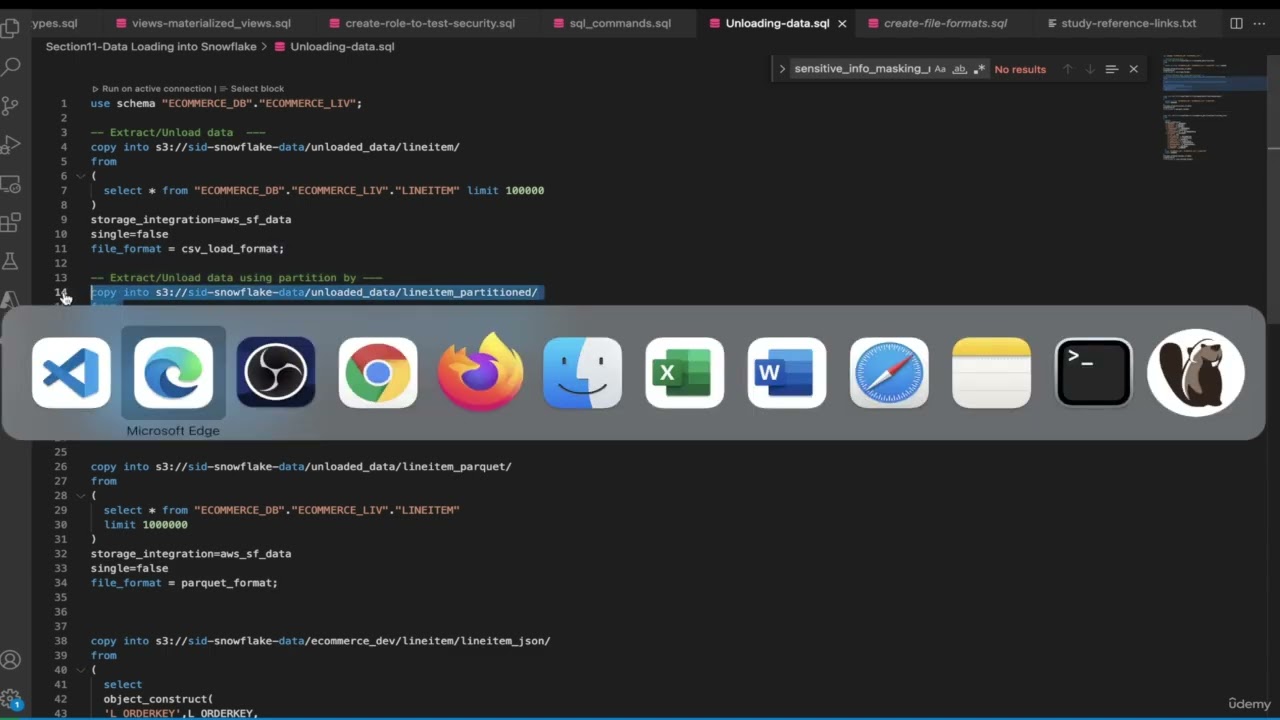Toggle Match Whole Word in find widget
The width and height of the screenshot is (1280, 720).
(959, 69)
